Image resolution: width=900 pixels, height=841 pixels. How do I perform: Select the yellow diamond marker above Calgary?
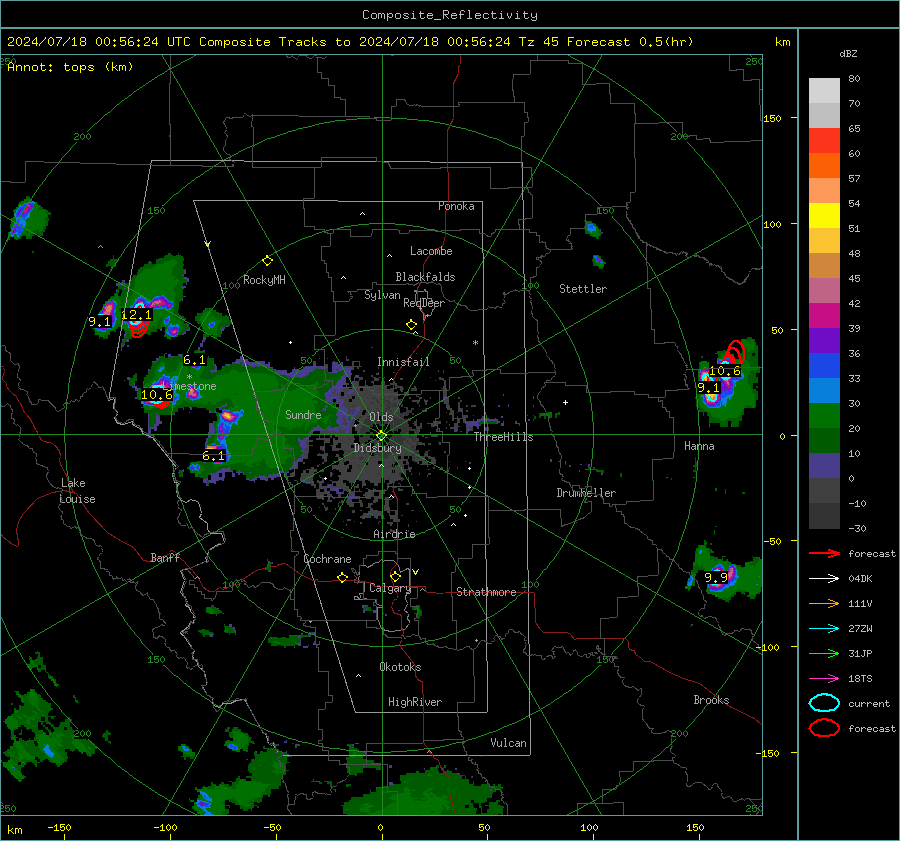(395, 576)
